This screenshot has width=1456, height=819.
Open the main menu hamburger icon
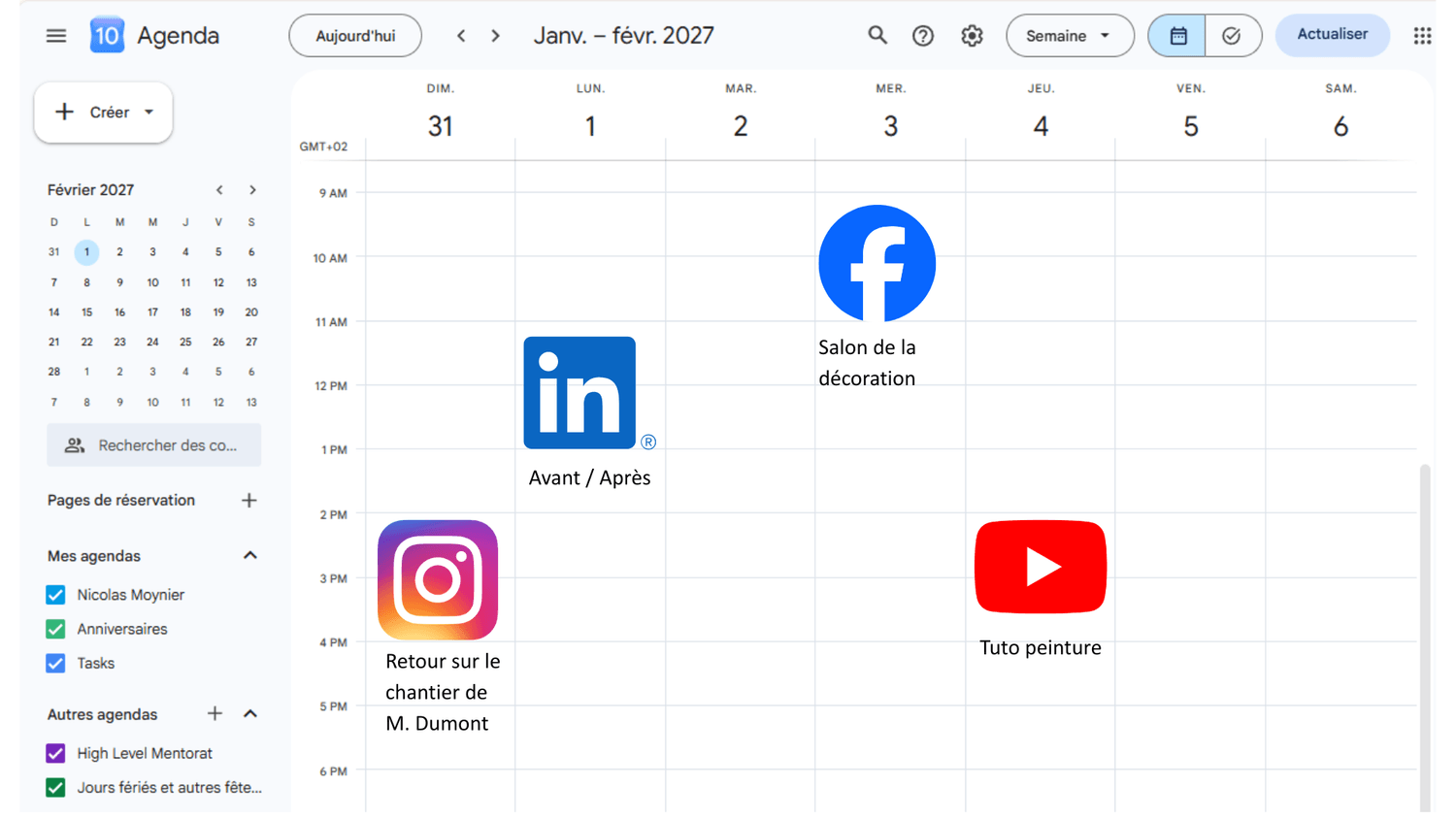(56, 36)
